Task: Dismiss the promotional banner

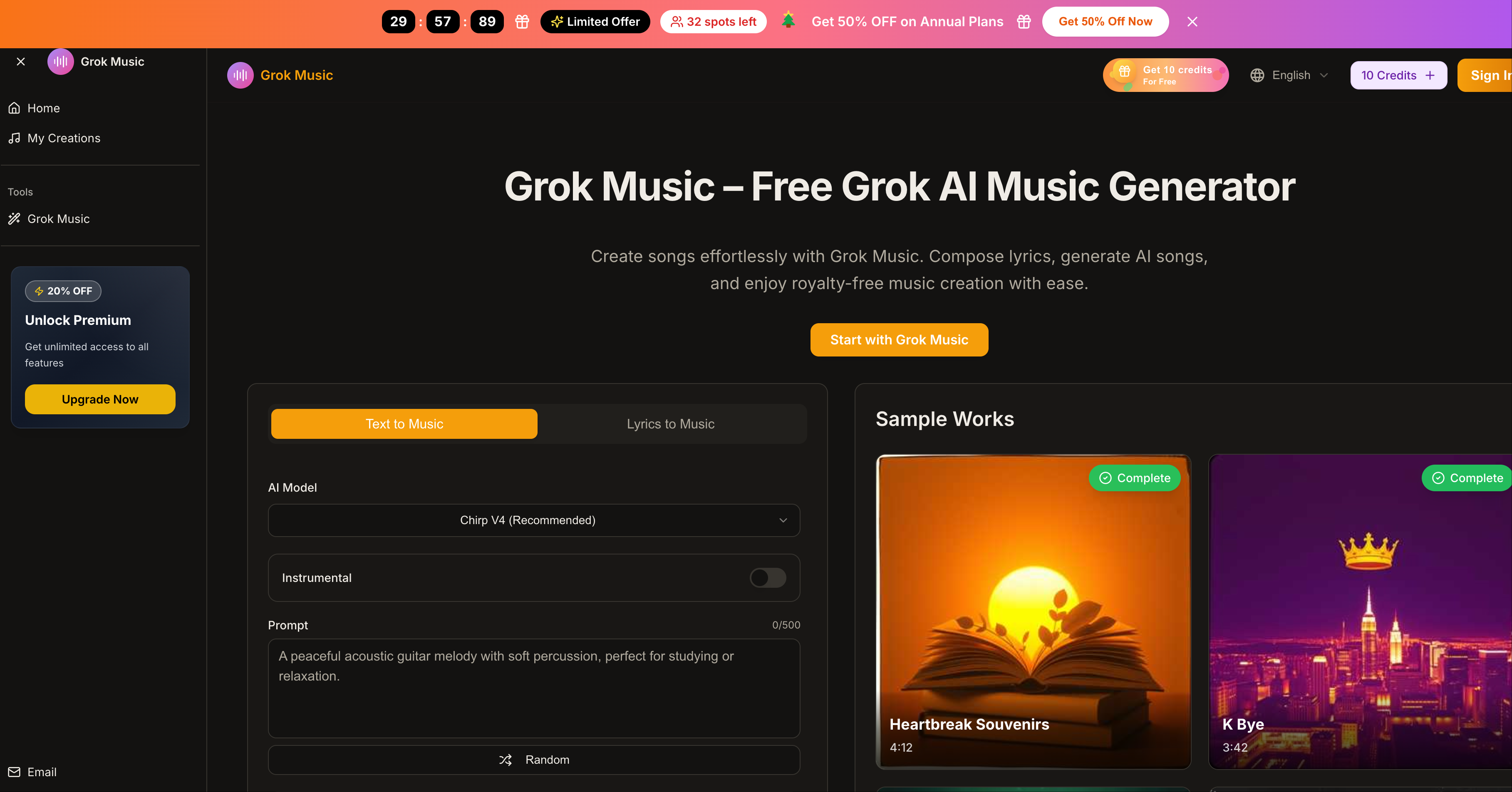Action: 1192,22
